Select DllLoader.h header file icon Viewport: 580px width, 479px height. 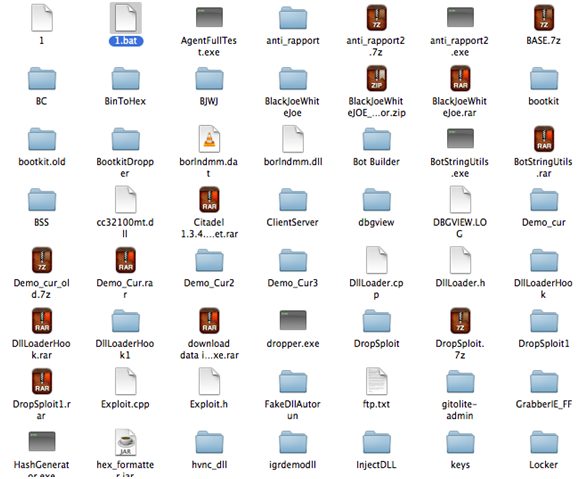click(x=460, y=260)
